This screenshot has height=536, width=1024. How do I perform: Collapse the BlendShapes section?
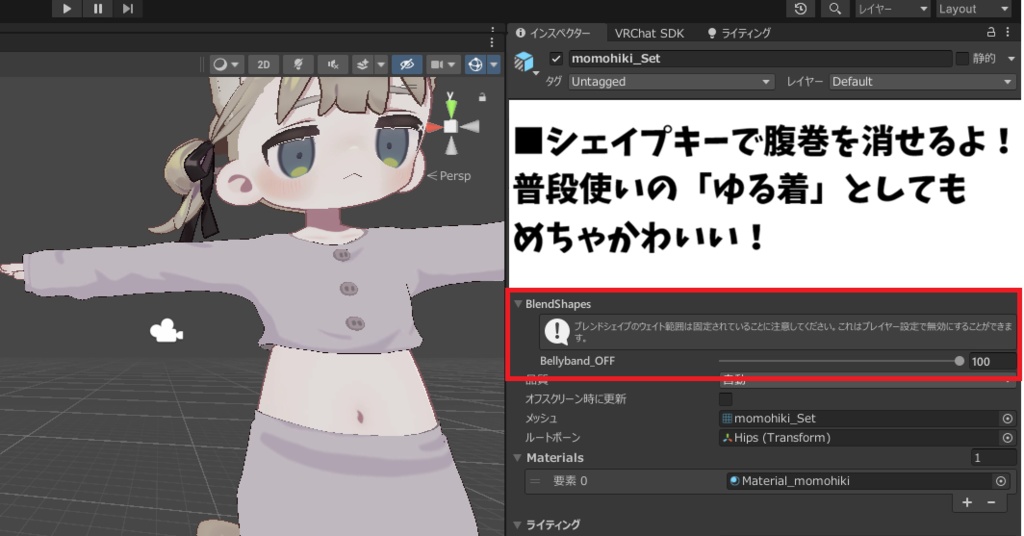(519, 304)
